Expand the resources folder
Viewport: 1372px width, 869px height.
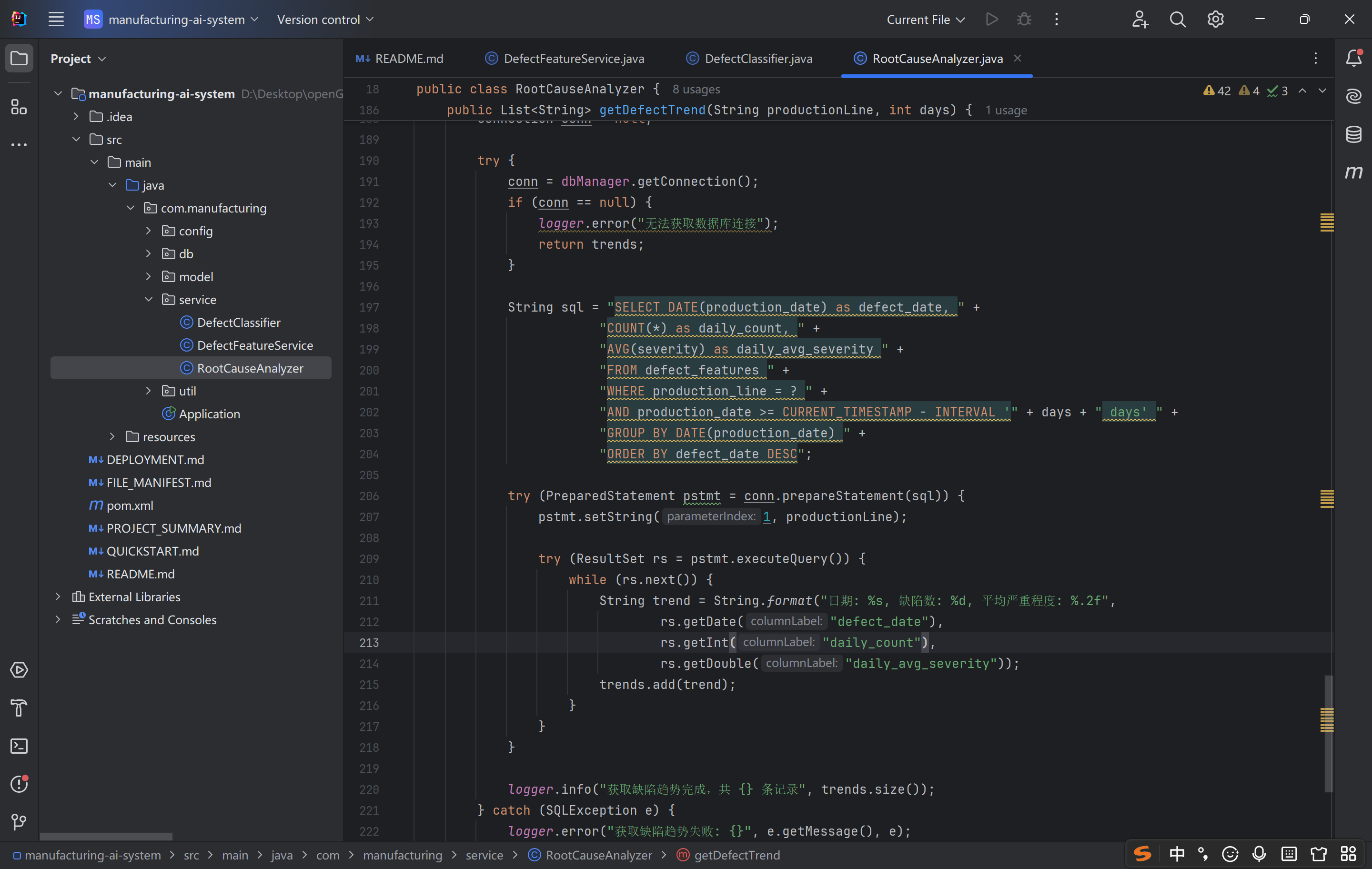(x=112, y=436)
